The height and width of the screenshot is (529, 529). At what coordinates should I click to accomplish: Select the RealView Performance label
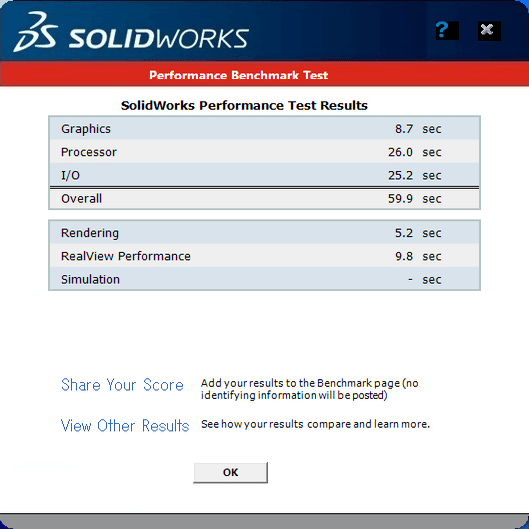point(126,256)
